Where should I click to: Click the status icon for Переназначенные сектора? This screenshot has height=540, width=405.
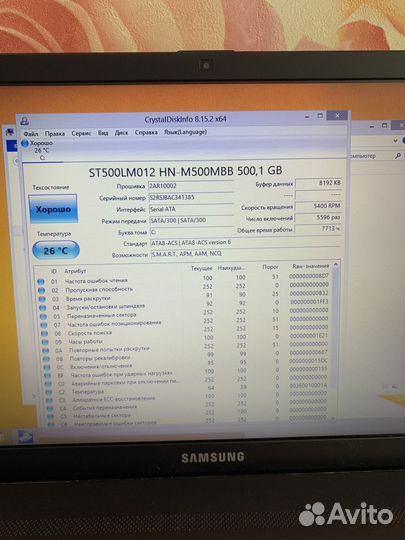click(43, 316)
